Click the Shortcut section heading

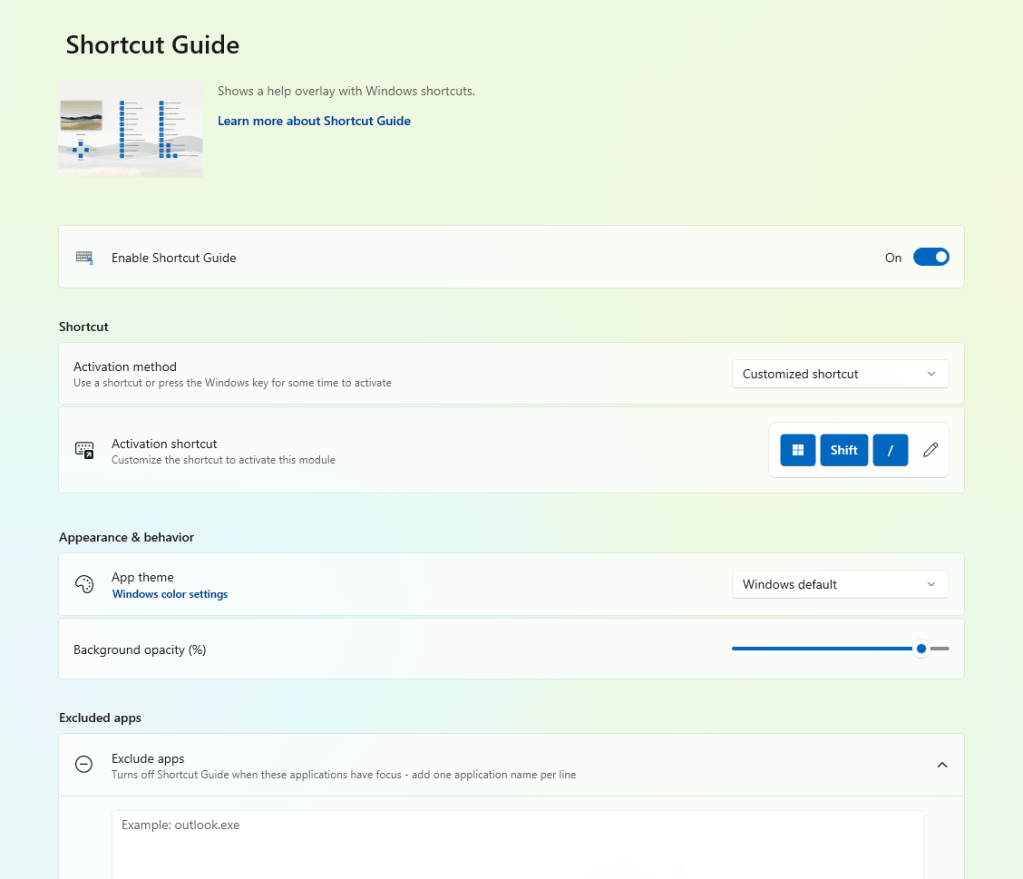coord(84,326)
